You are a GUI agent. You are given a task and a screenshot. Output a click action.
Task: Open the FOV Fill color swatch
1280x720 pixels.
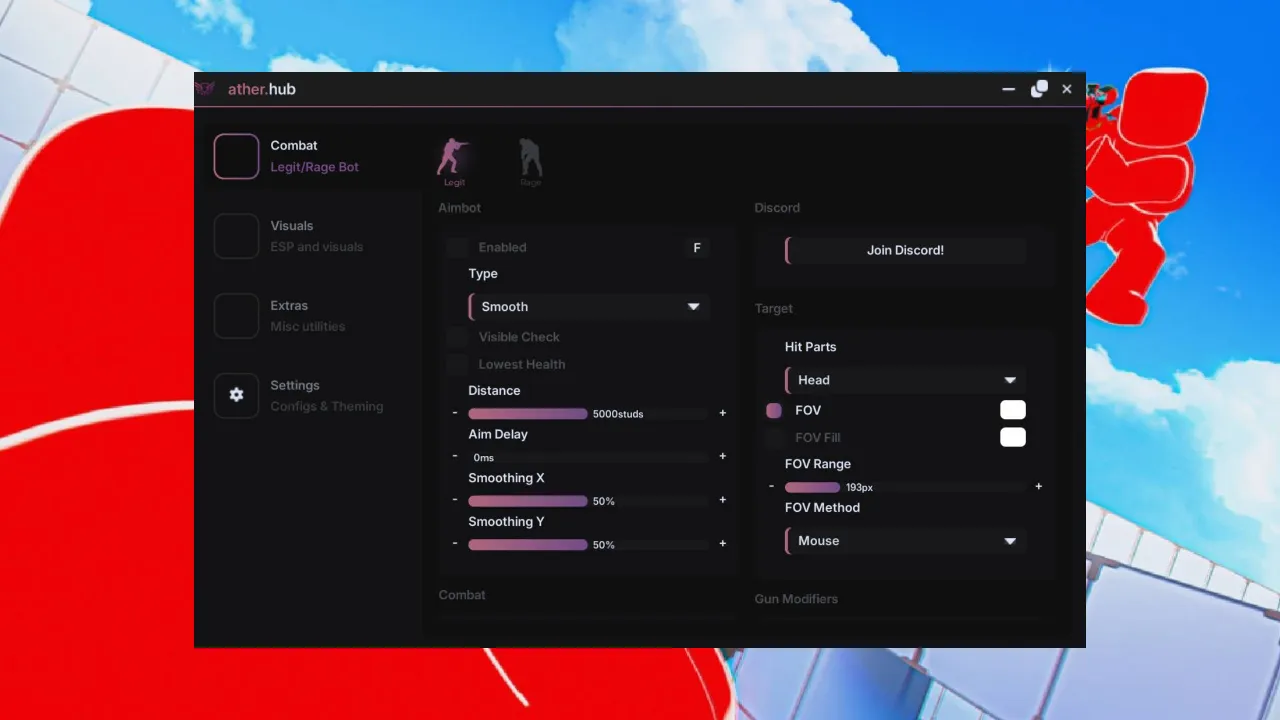coord(1013,437)
